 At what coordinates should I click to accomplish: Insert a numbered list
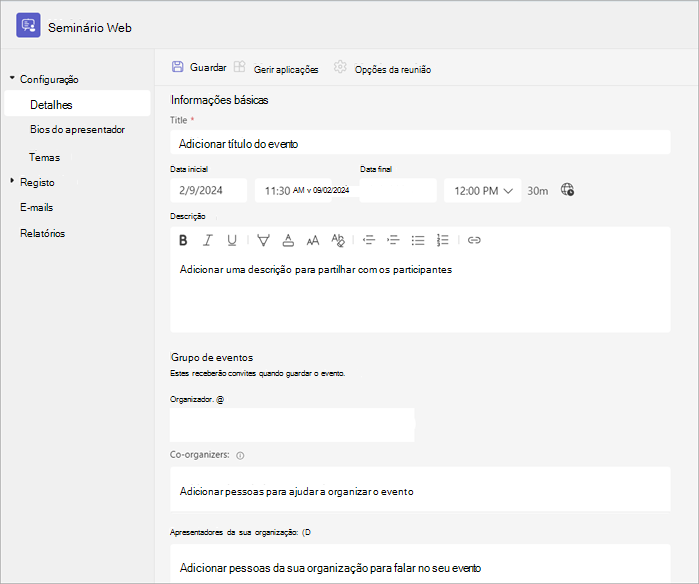coord(442,240)
